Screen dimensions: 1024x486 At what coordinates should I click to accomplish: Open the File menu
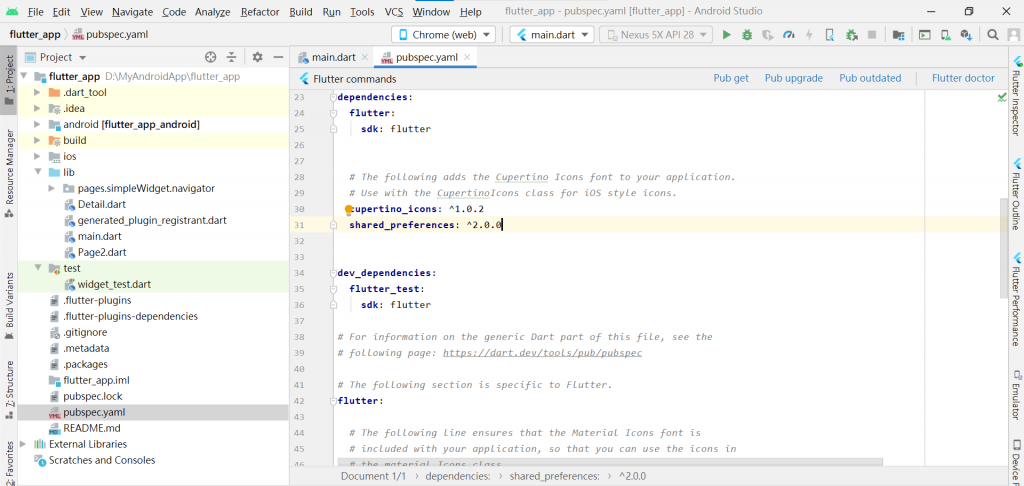(36, 12)
